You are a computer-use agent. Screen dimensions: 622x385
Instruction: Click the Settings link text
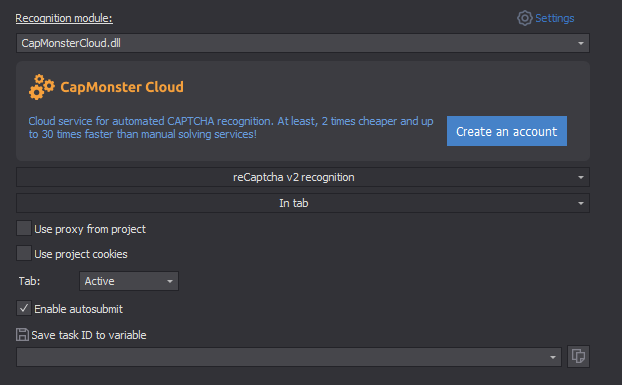pyautogui.click(x=555, y=18)
